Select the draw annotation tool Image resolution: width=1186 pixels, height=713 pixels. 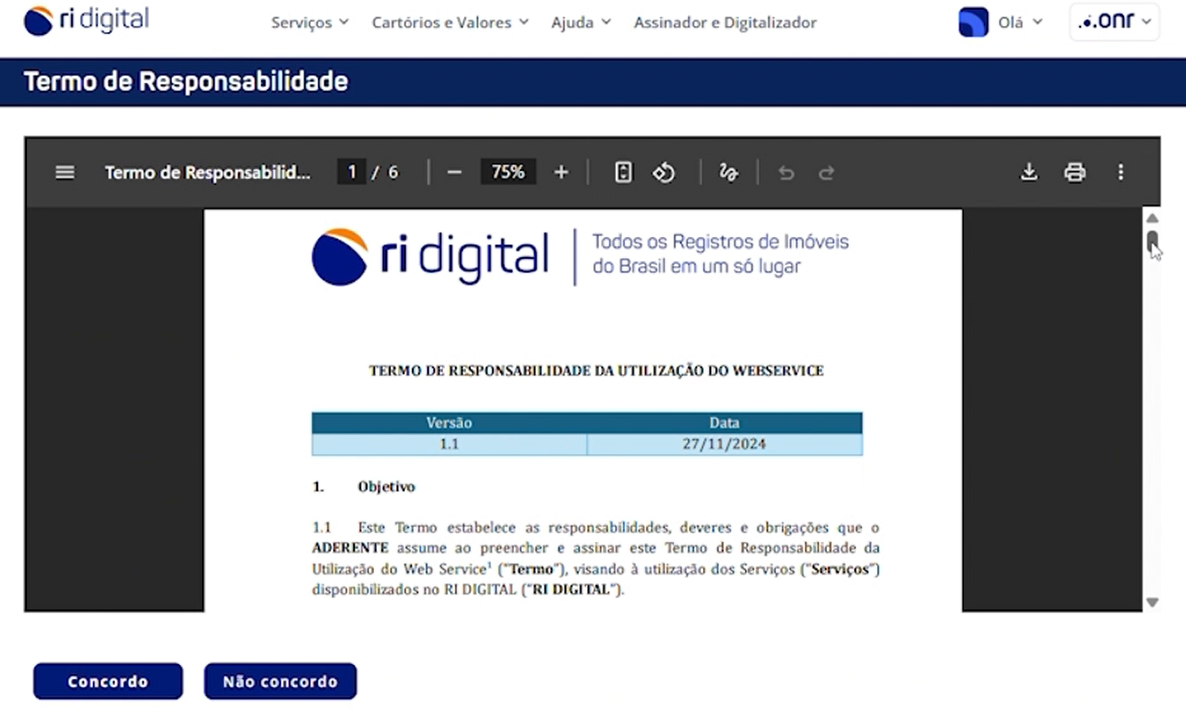coord(728,172)
